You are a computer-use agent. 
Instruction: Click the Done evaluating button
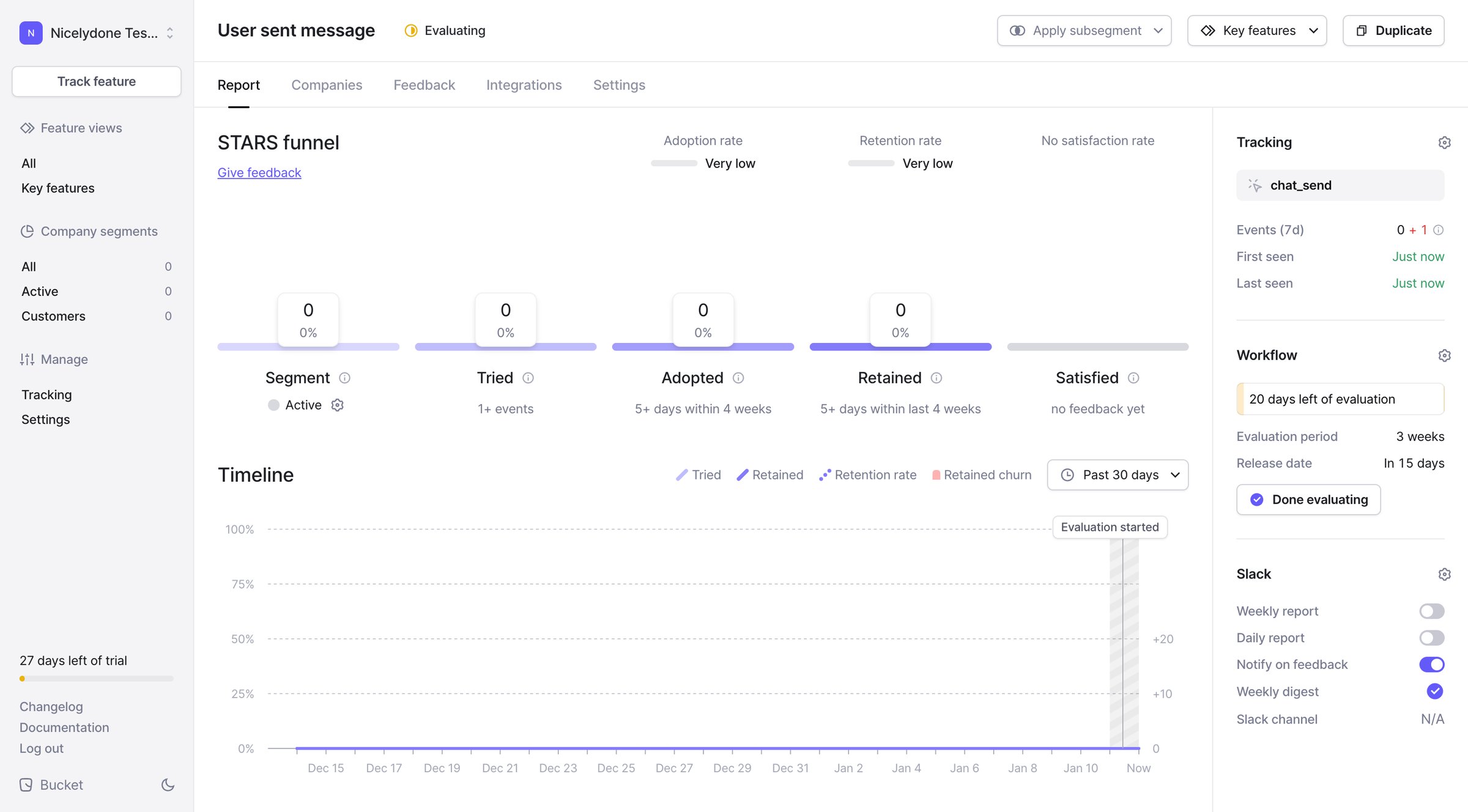[1308, 500]
